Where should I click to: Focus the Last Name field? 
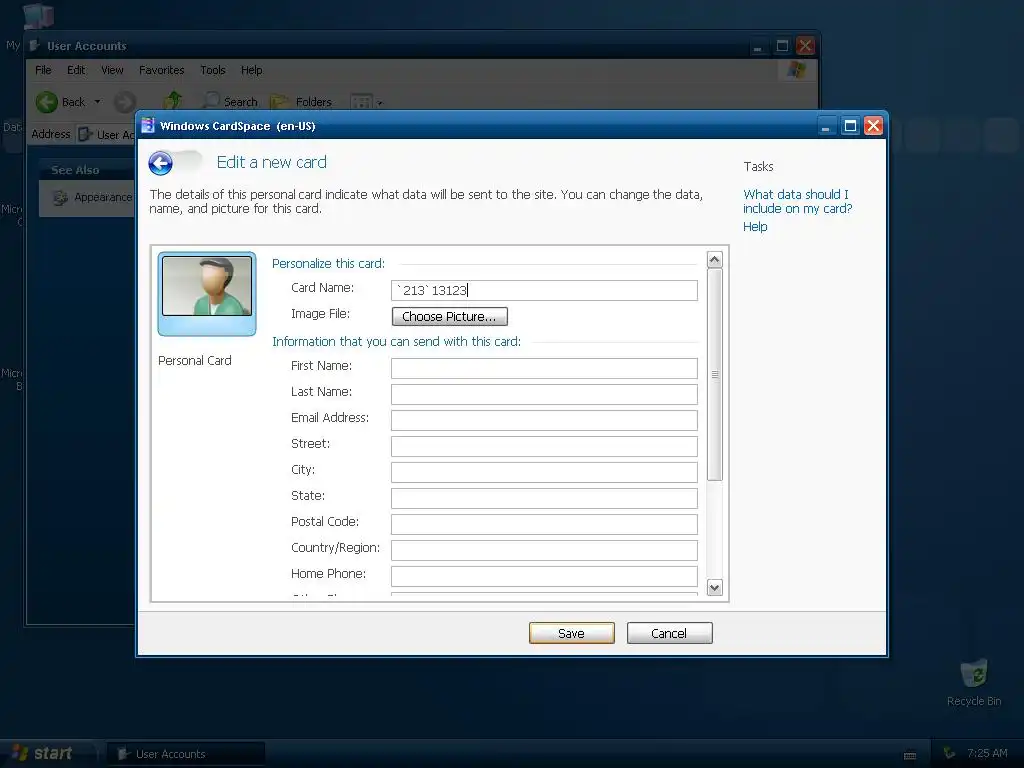click(x=544, y=394)
